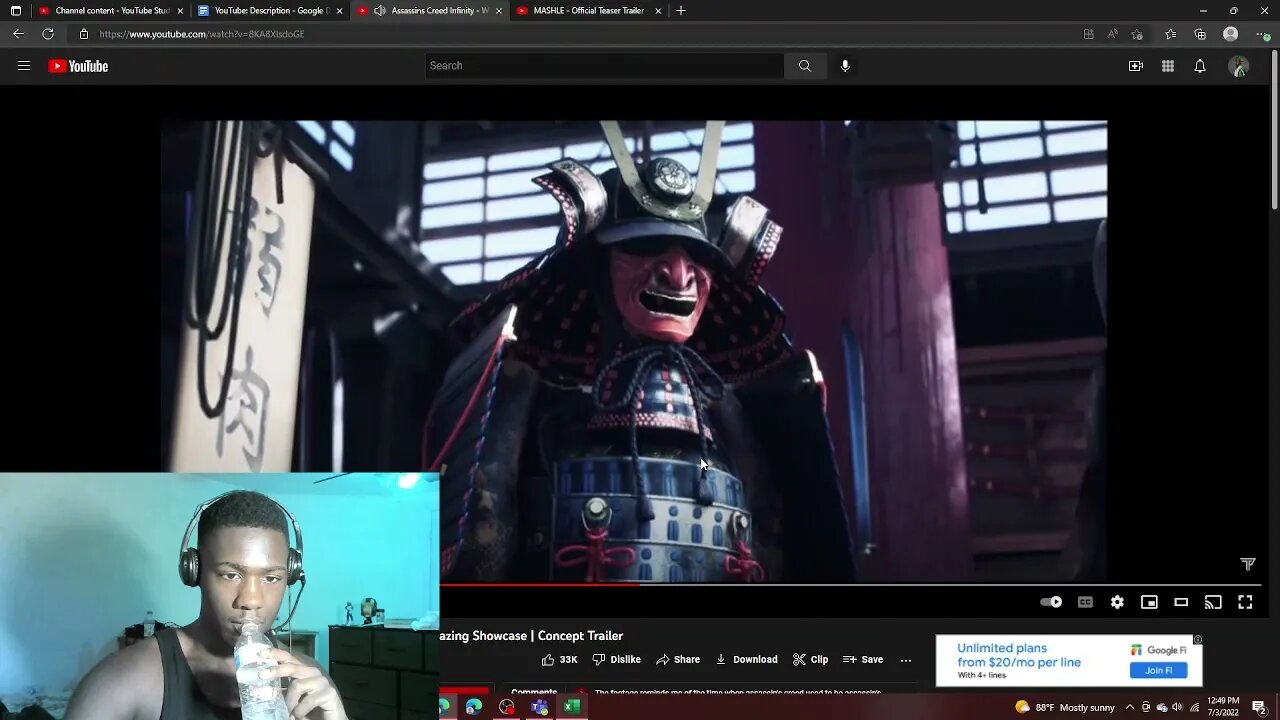Open the Edge profile icon
Image resolution: width=1280 pixels, height=720 pixels.
[1231, 34]
